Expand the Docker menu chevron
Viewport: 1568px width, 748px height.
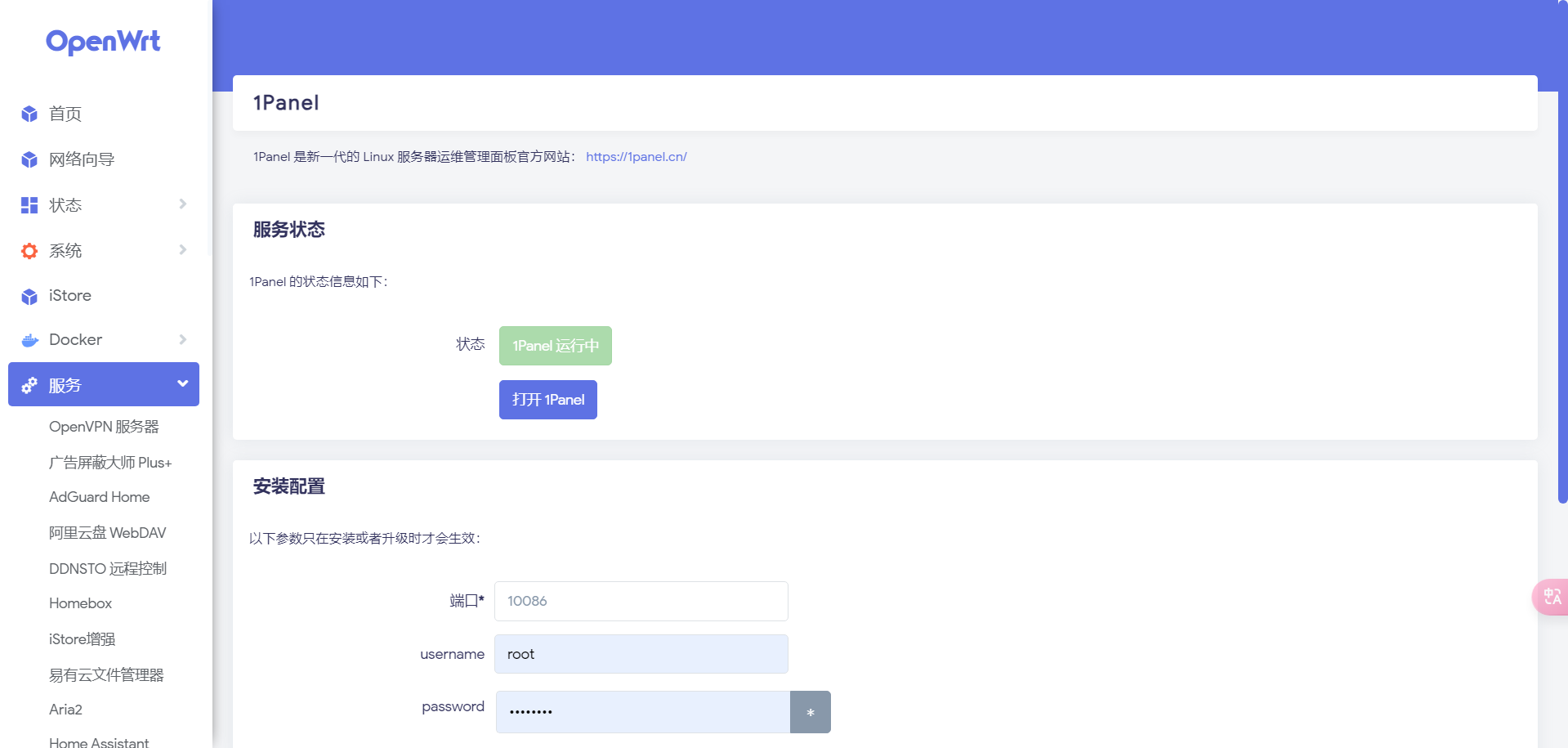pos(183,339)
